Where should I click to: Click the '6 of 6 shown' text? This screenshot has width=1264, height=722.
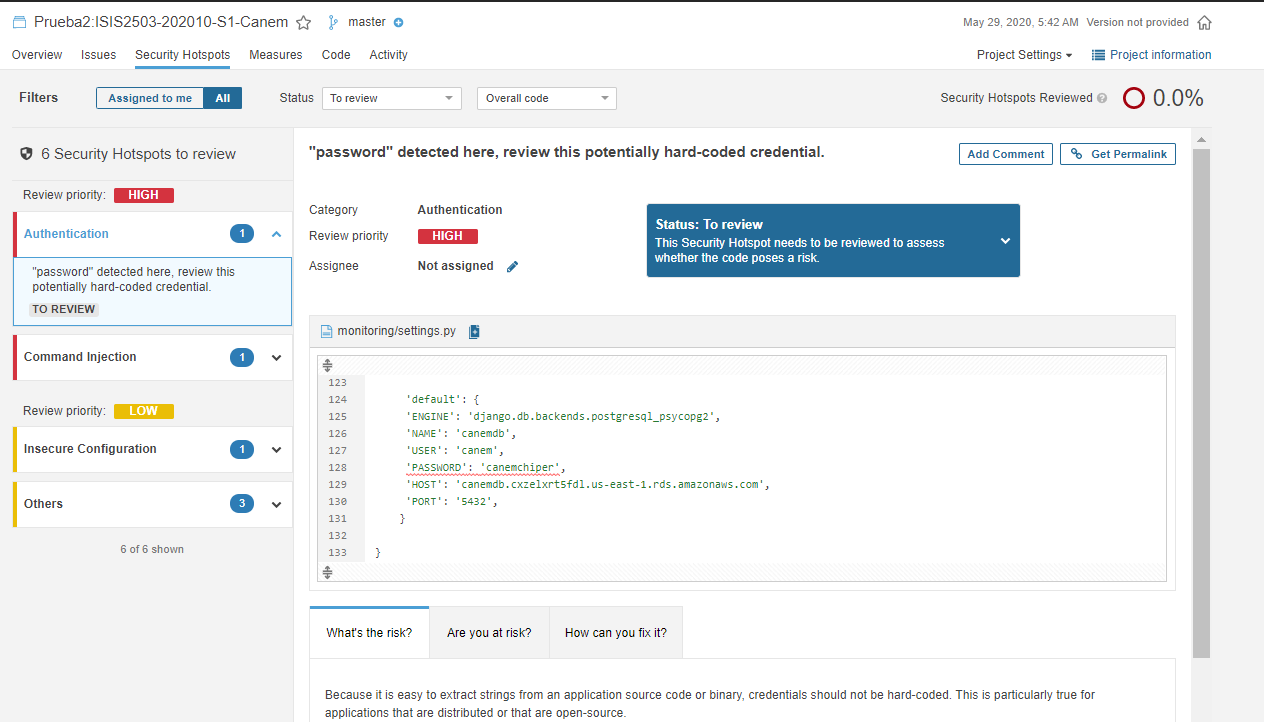(x=152, y=549)
